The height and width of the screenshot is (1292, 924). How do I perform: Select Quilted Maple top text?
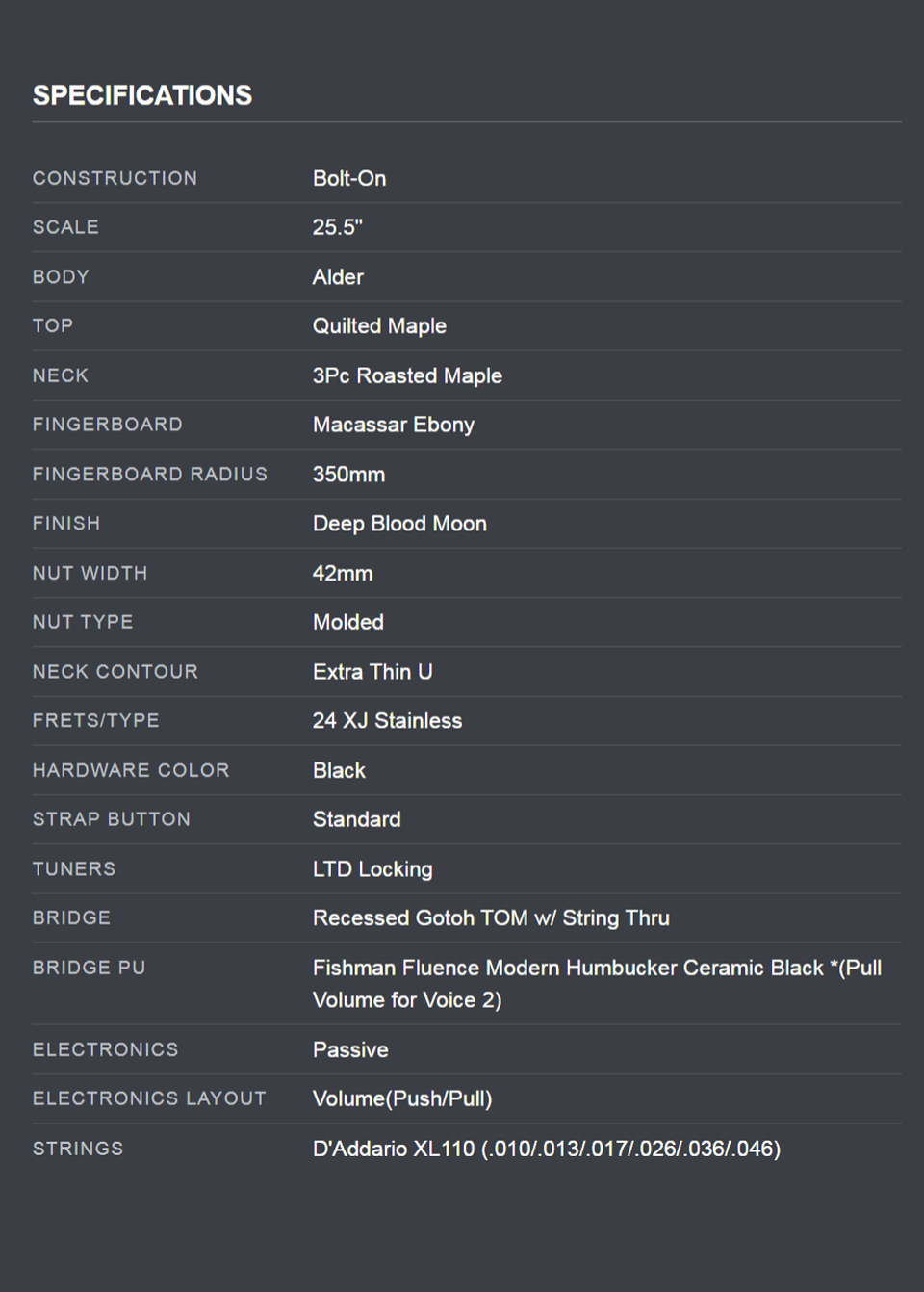379,326
